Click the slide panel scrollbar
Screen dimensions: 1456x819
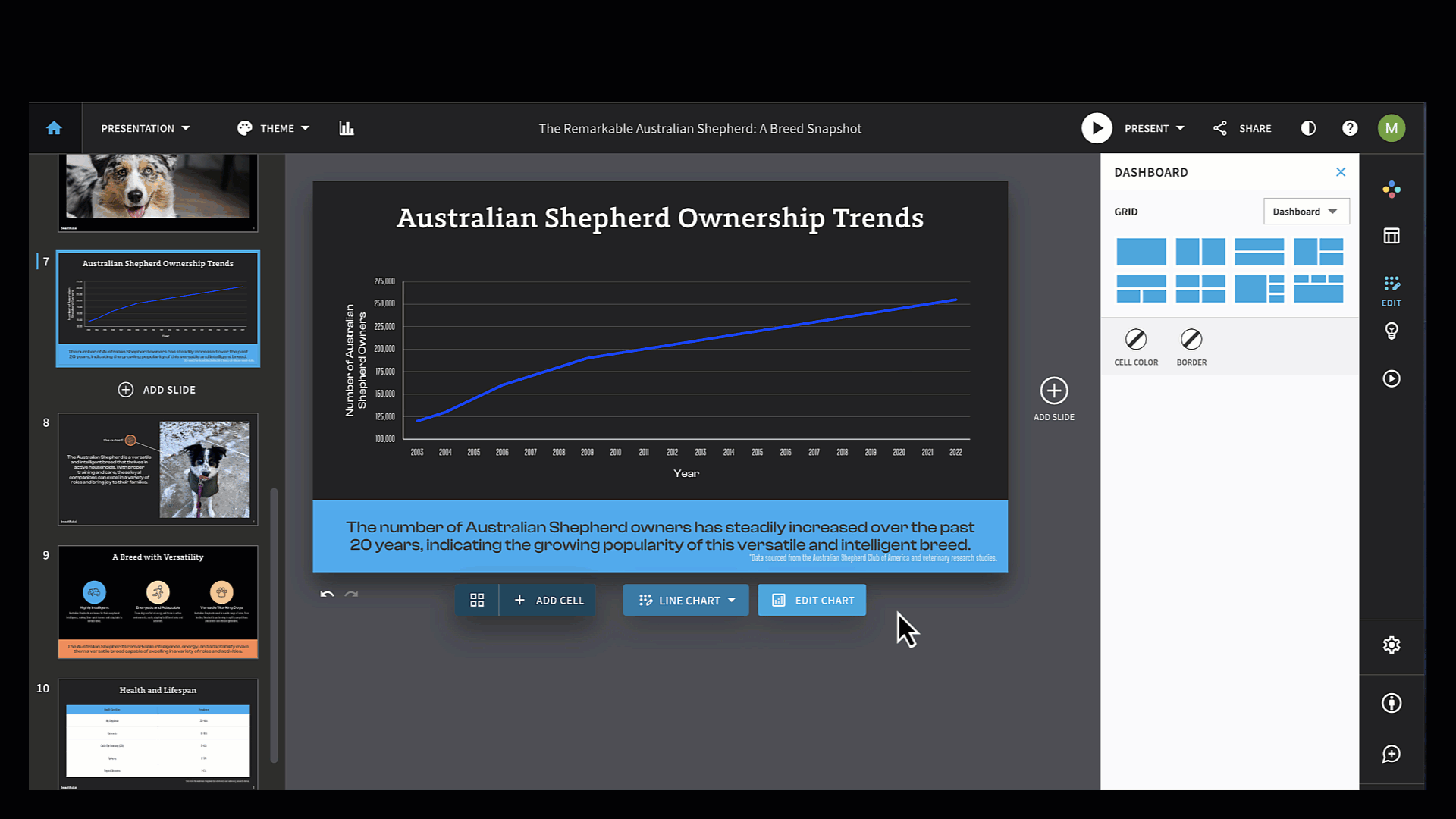click(274, 625)
